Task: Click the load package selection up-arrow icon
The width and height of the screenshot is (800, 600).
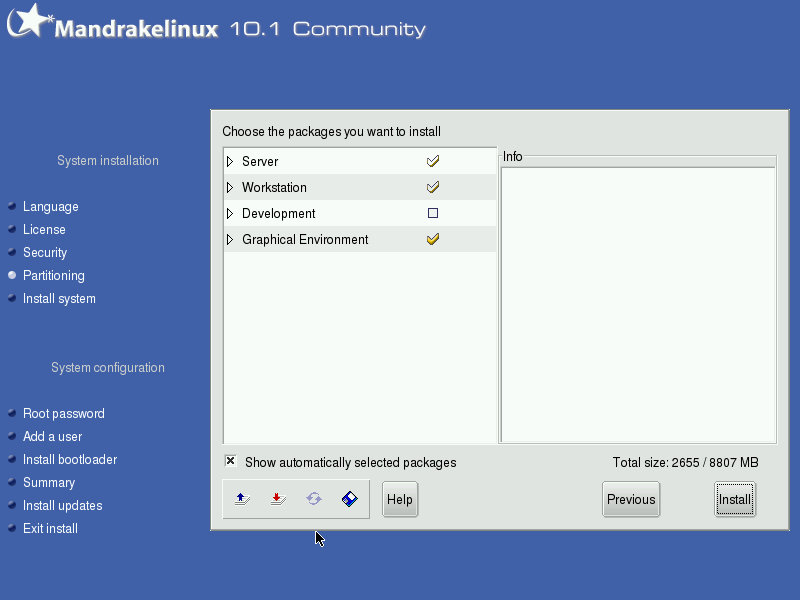Action: click(x=242, y=499)
